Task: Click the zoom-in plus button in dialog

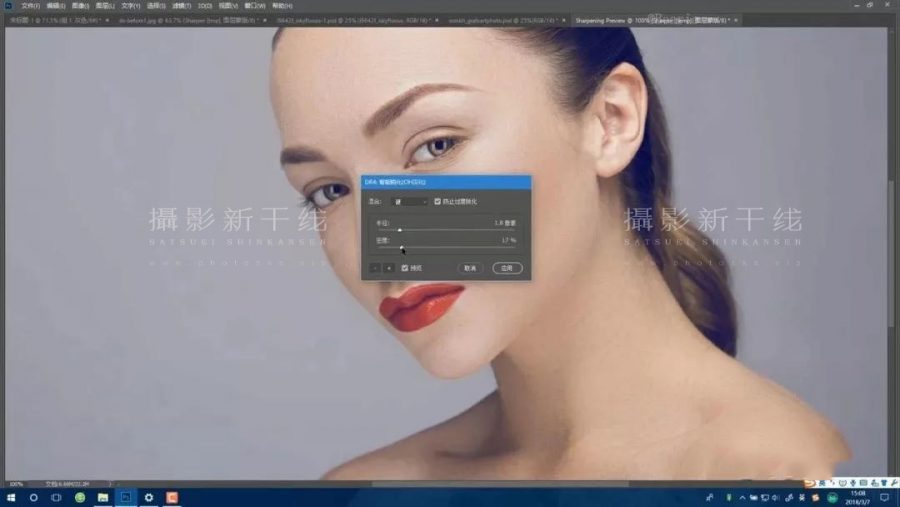Action: point(389,268)
